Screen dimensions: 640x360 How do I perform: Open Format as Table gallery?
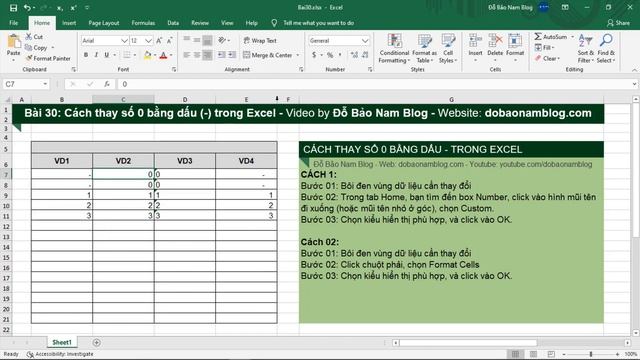pos(424,48)
